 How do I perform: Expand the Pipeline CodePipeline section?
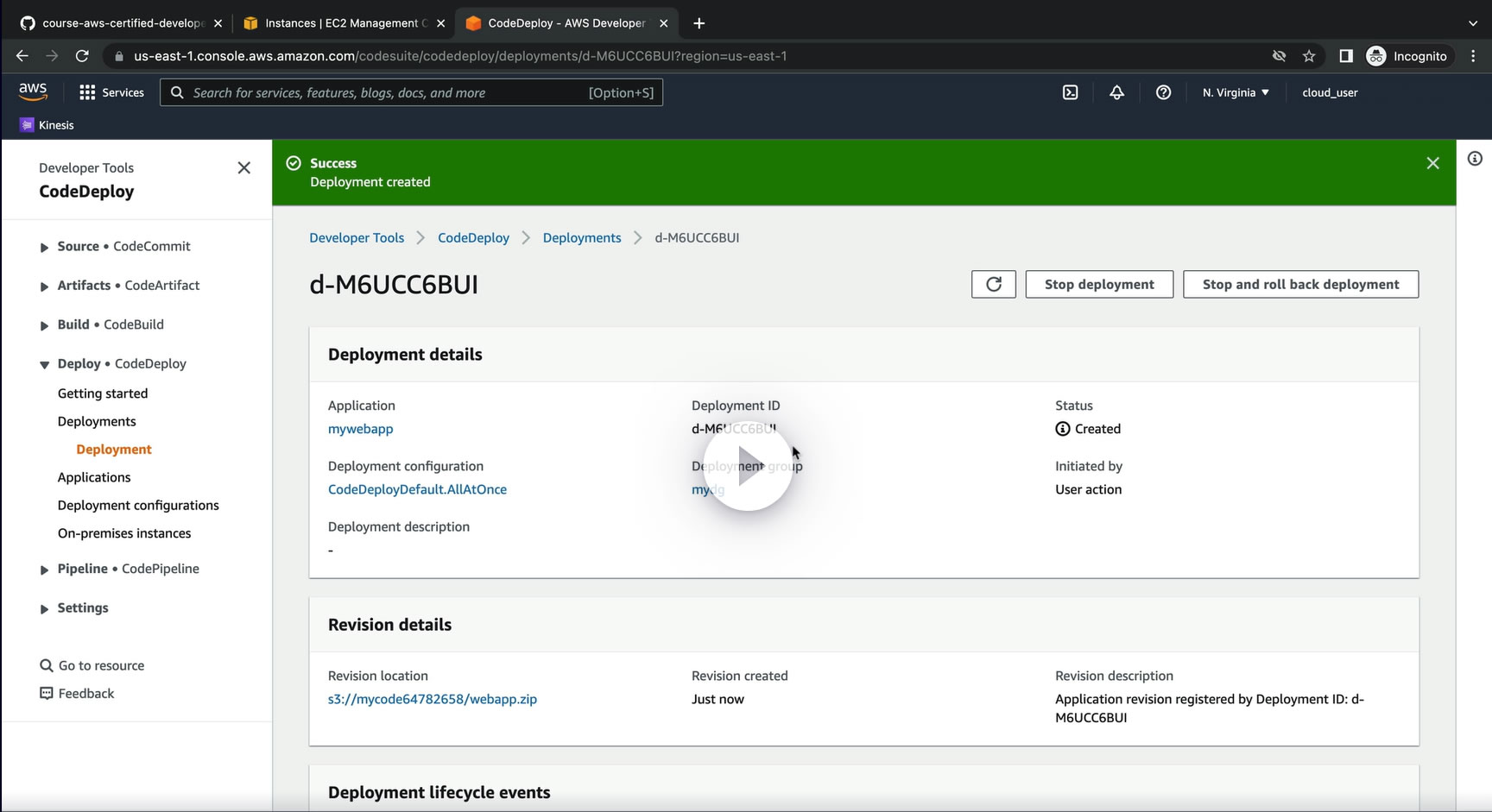44,570
